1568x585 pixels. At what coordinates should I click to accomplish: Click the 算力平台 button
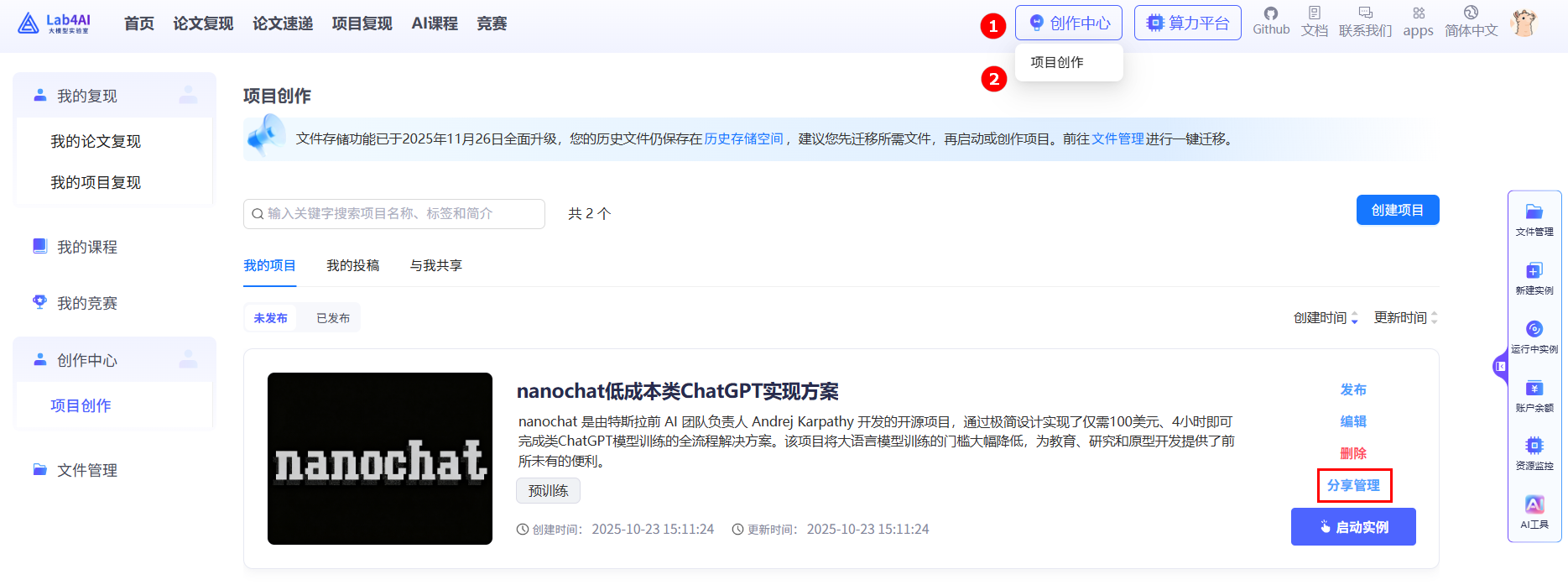(1188, 23)
